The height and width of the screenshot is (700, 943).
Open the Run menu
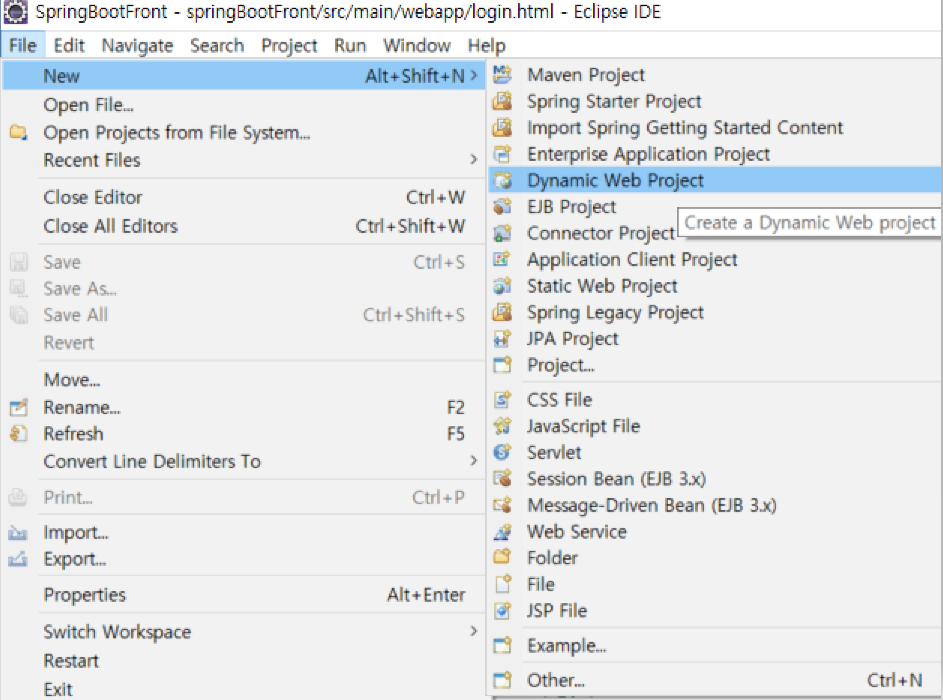[x=350, y=45]
